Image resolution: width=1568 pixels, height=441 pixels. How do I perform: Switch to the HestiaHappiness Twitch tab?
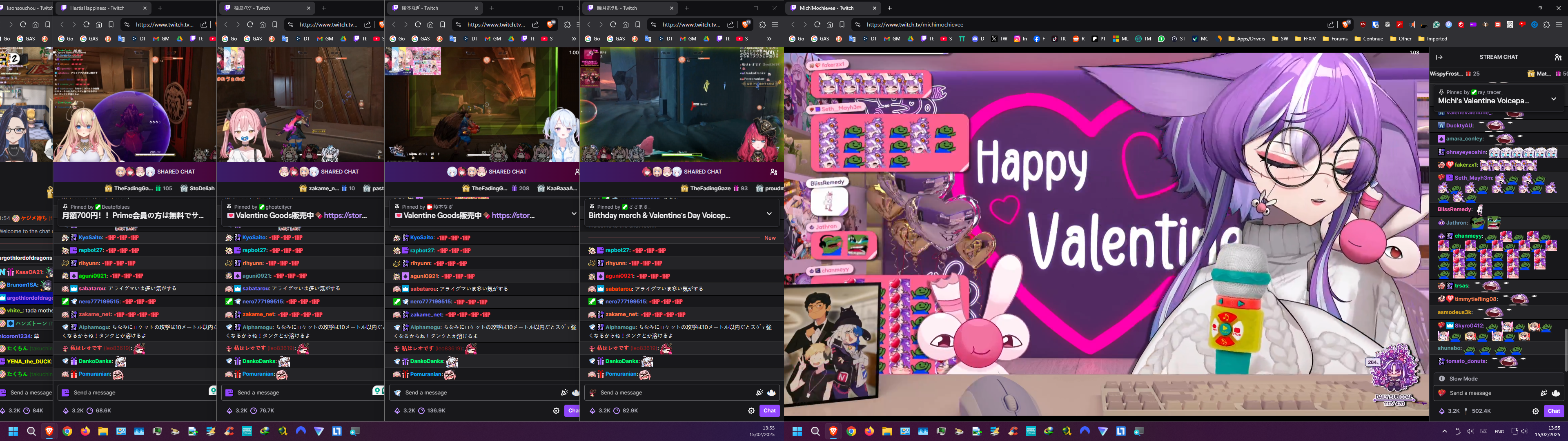[98, 9]
